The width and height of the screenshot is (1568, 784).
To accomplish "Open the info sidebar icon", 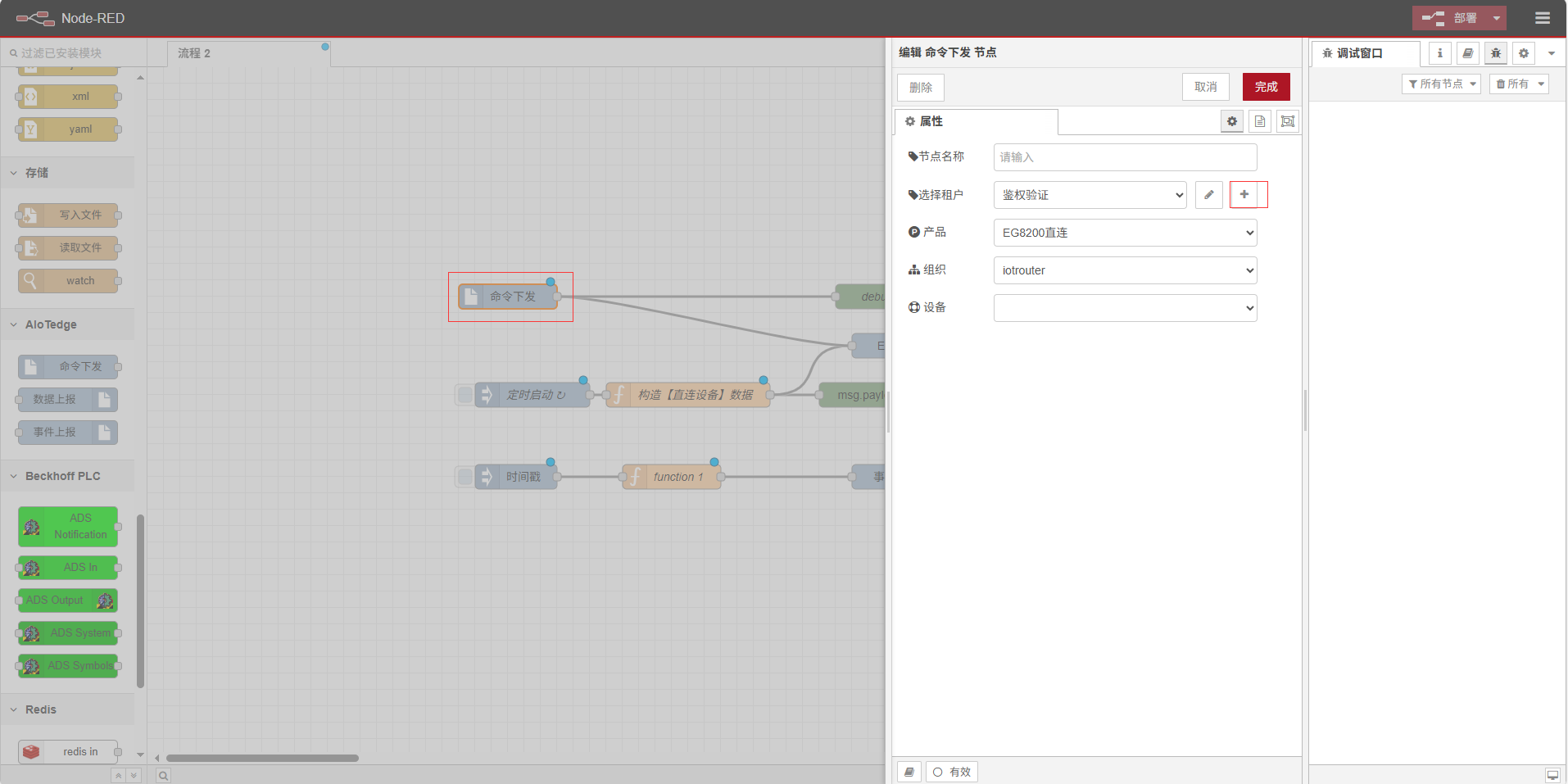I will coord(1439,53).
